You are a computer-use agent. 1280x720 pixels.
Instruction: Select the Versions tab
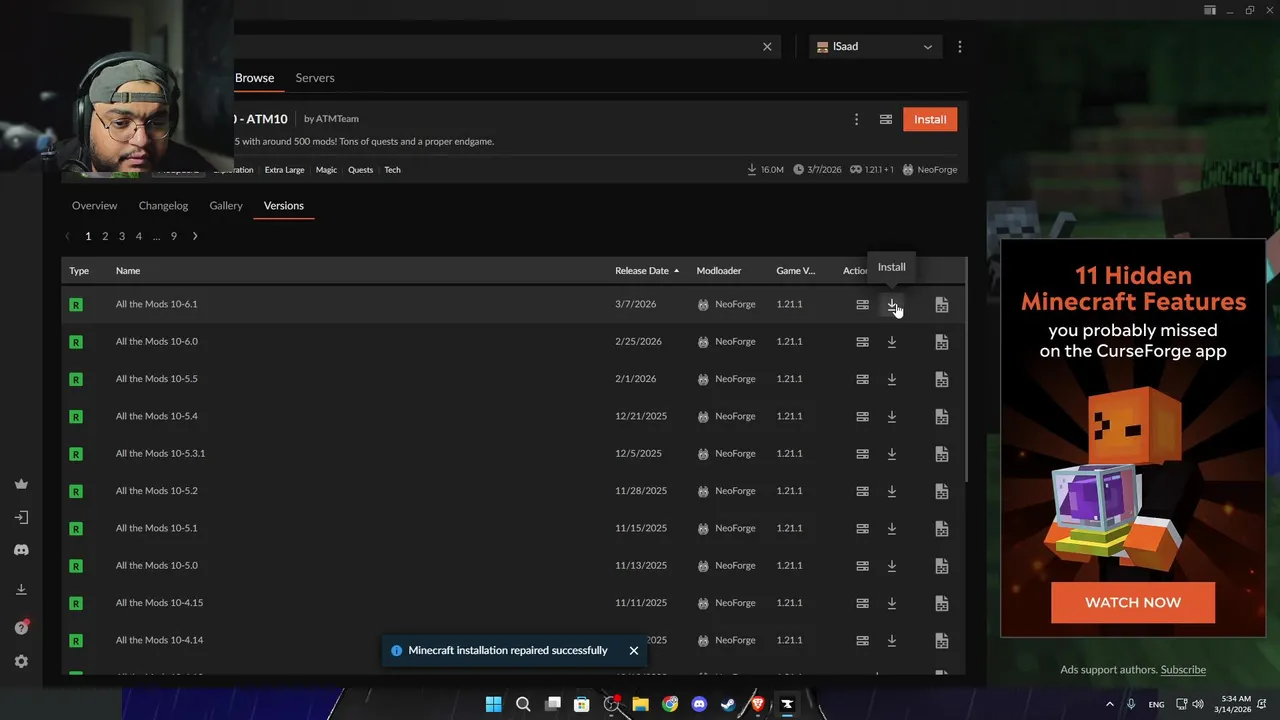[x=284, y=206]
